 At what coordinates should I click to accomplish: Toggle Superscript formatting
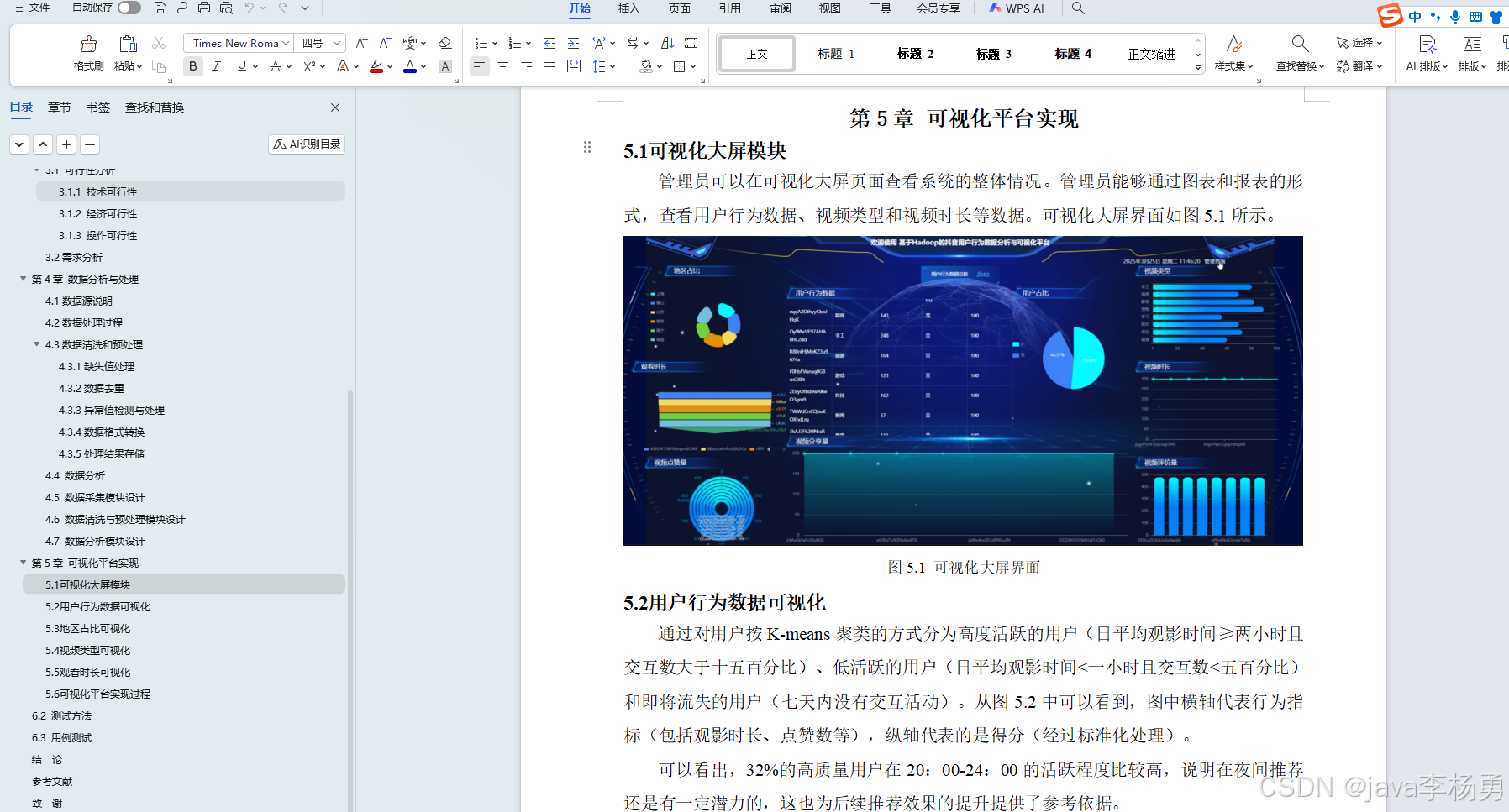tap(309, 66)
